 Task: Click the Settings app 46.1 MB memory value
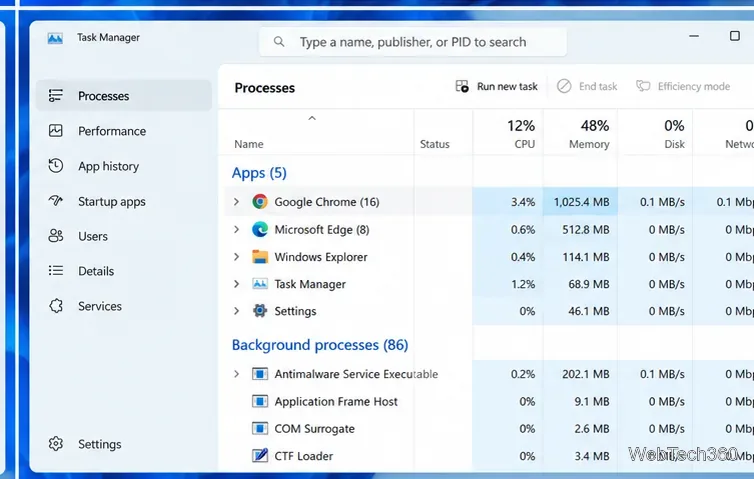[589, 311]
